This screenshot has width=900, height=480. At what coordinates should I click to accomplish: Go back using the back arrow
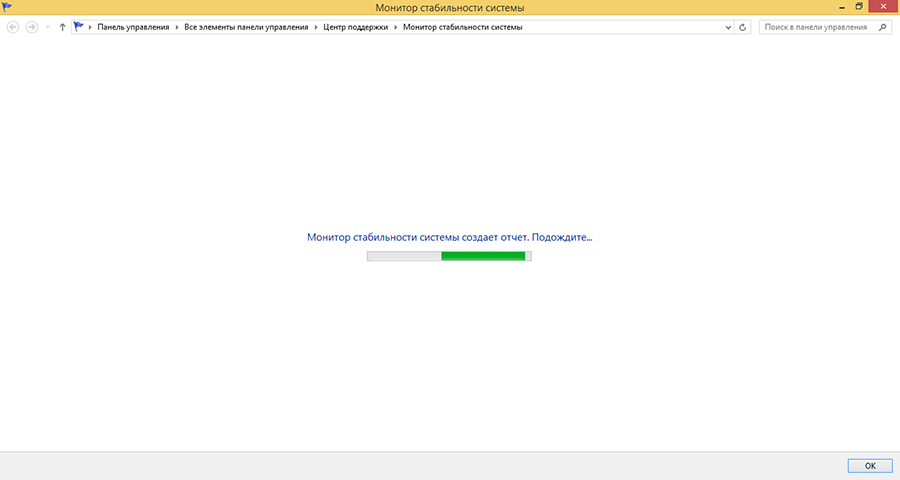click(x=13, y=27)
